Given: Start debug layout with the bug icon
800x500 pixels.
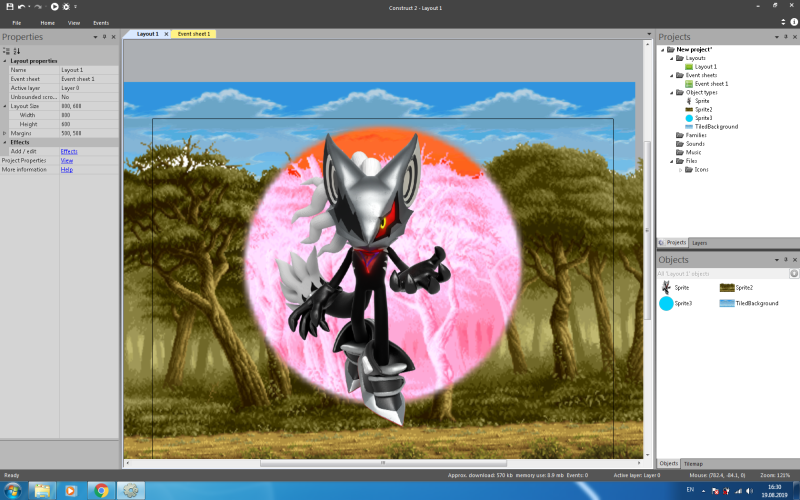Looking at the screenshot, I should (66, 7).
